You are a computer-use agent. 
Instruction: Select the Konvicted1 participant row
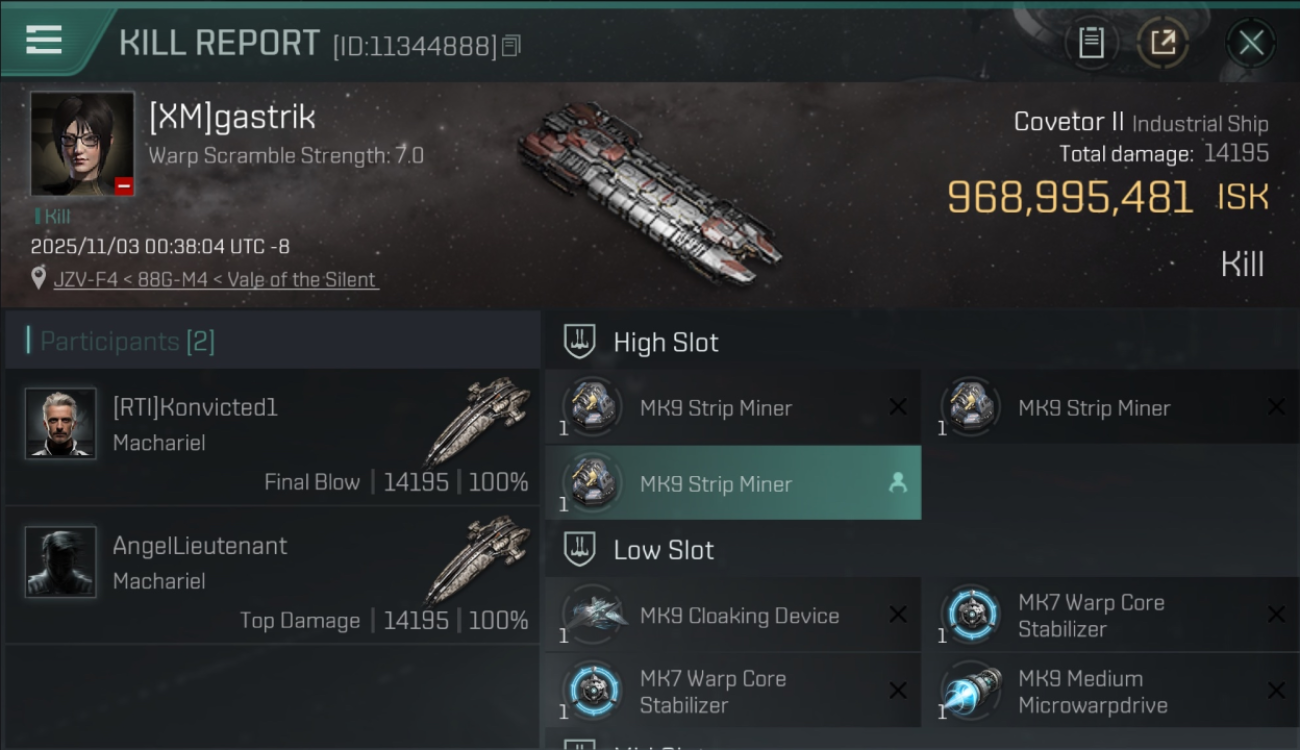pyautogui.click(x=272, y=437)
